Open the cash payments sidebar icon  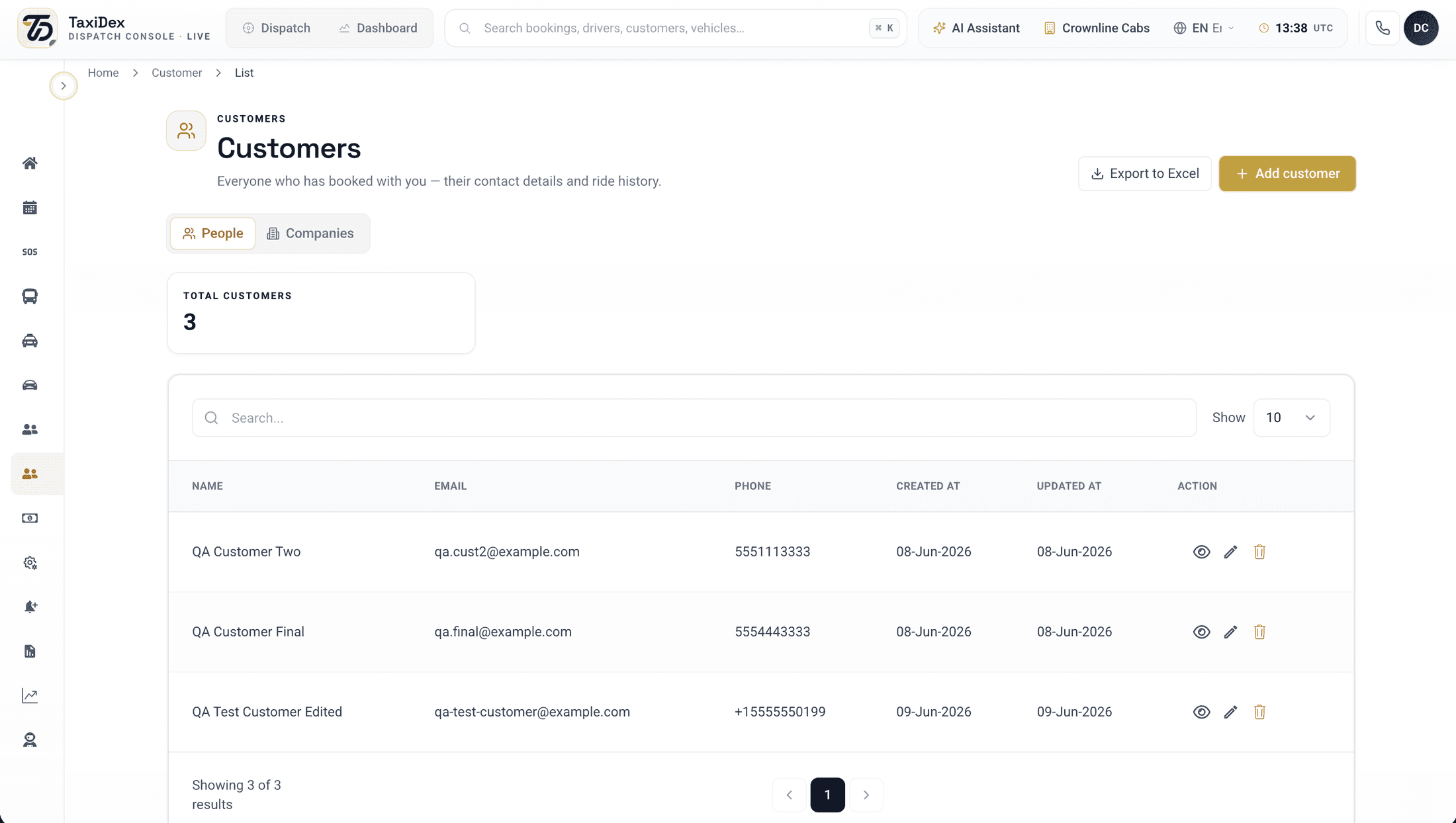[30, 518]
